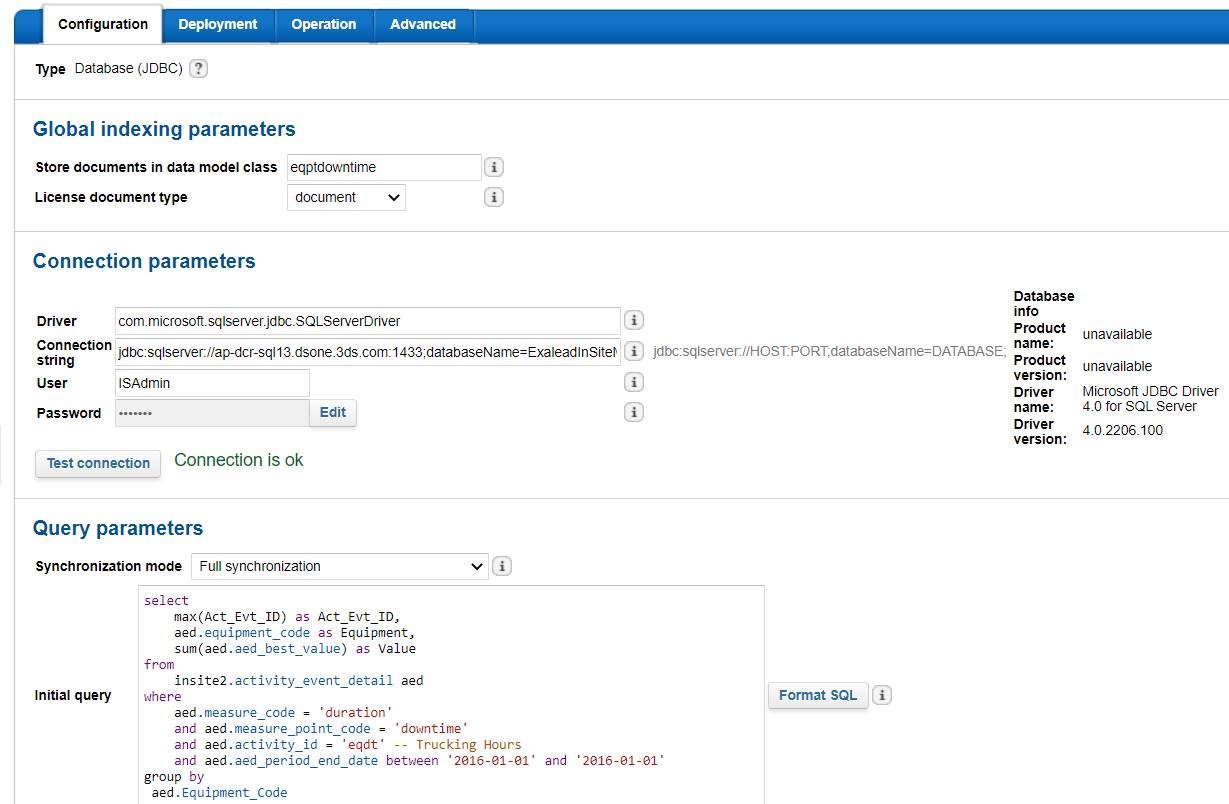The height and width of the screenshot is (804, 1229).
Task: Open the License document type dropdown
Action: coord(346,197)
